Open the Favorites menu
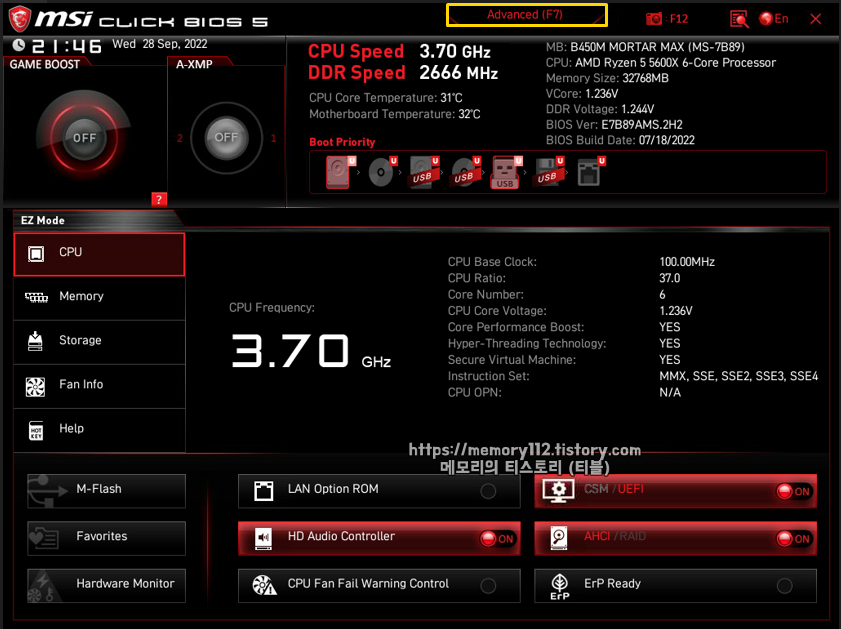Image resolution: width=841 pixels, height=629 pixels. coord(106,538)
